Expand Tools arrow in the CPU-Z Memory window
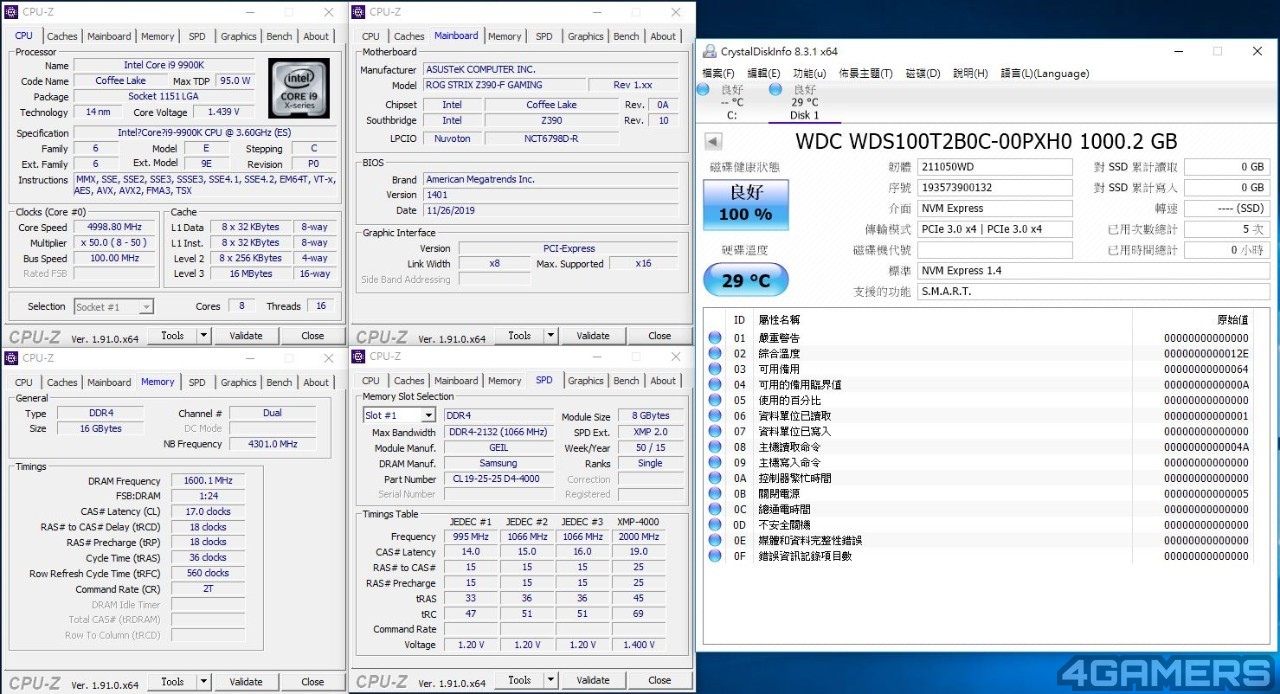Image resolution: width=1280 pixels, height=694 pixels. (x=204, y=682)
